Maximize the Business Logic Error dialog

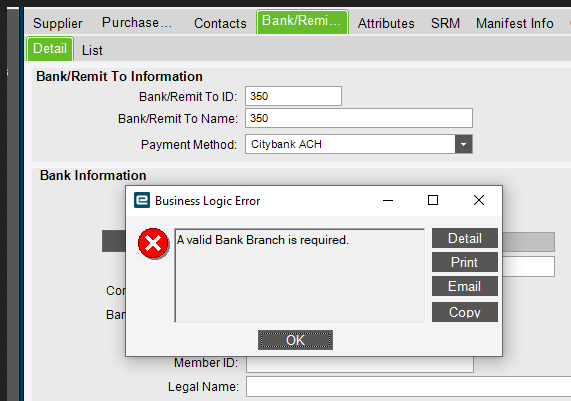point(433,200)
